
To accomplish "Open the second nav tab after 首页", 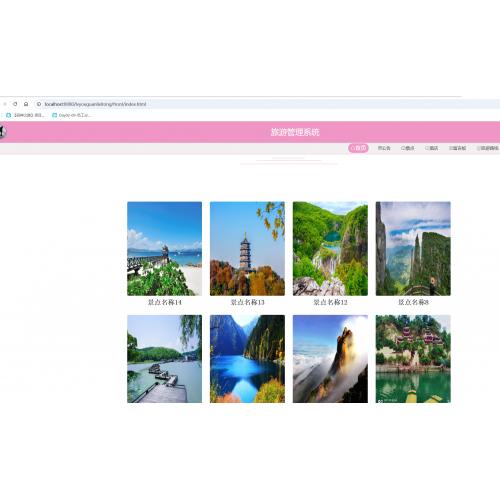I will pyautogui.click(x=384, y=148).
